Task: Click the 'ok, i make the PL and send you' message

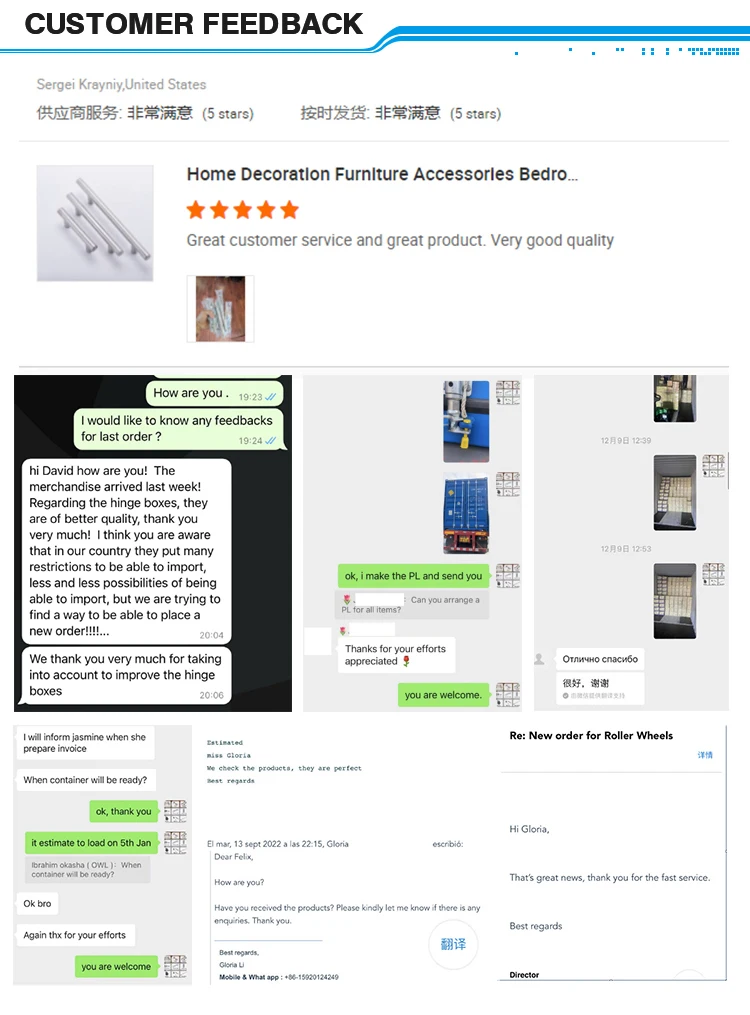Action: coord(414,575)
